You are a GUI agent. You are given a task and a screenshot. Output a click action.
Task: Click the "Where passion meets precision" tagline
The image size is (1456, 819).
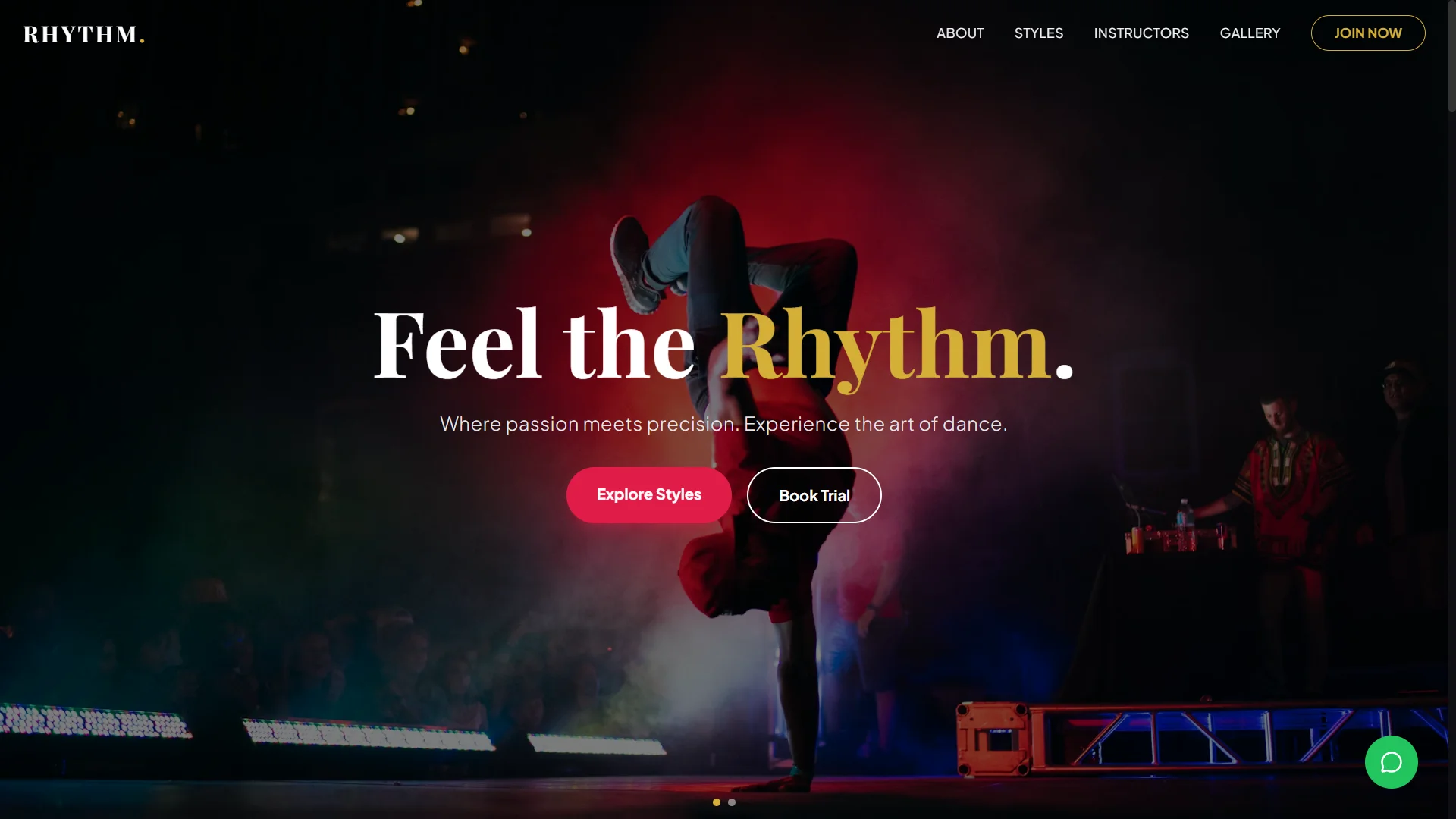point(723,424)
